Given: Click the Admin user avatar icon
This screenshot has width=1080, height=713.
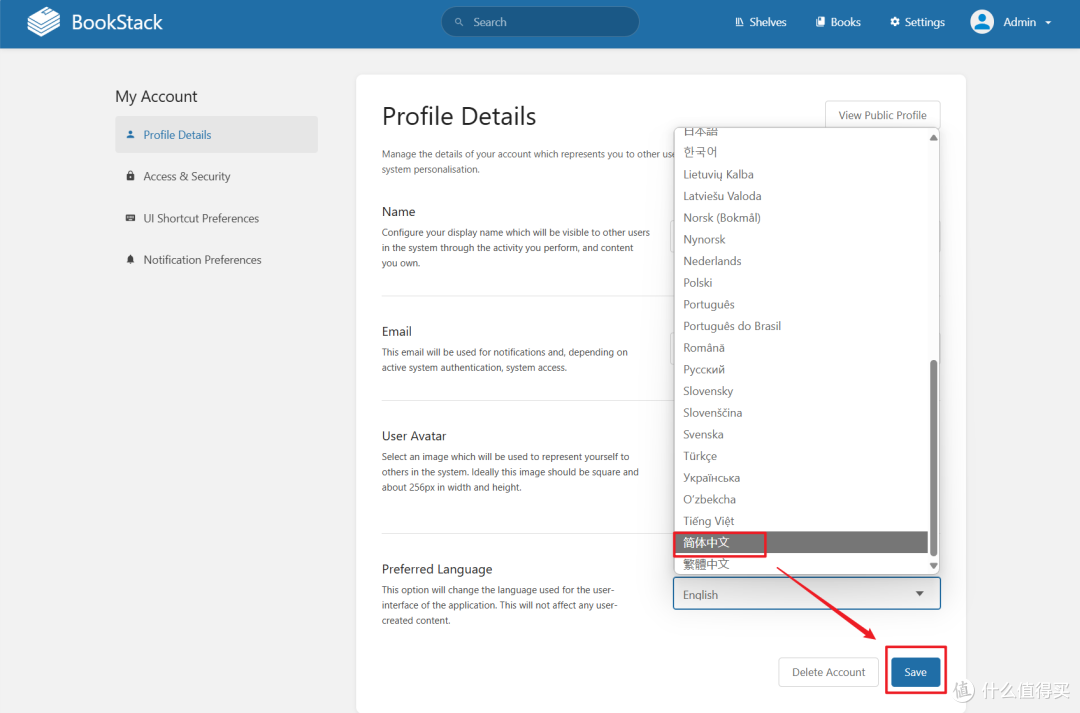Looking at the screenshot, I should (982, 22).
